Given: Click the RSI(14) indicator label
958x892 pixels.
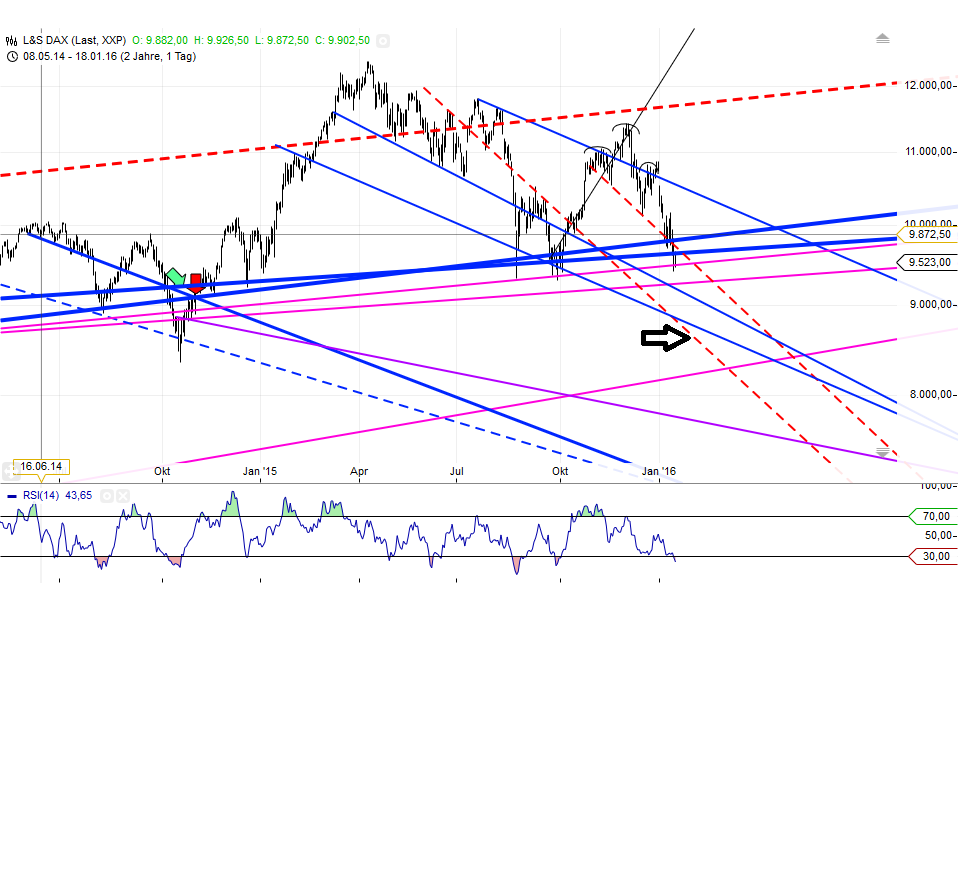Looking at the screenshot, I should [x=41, y=495].
